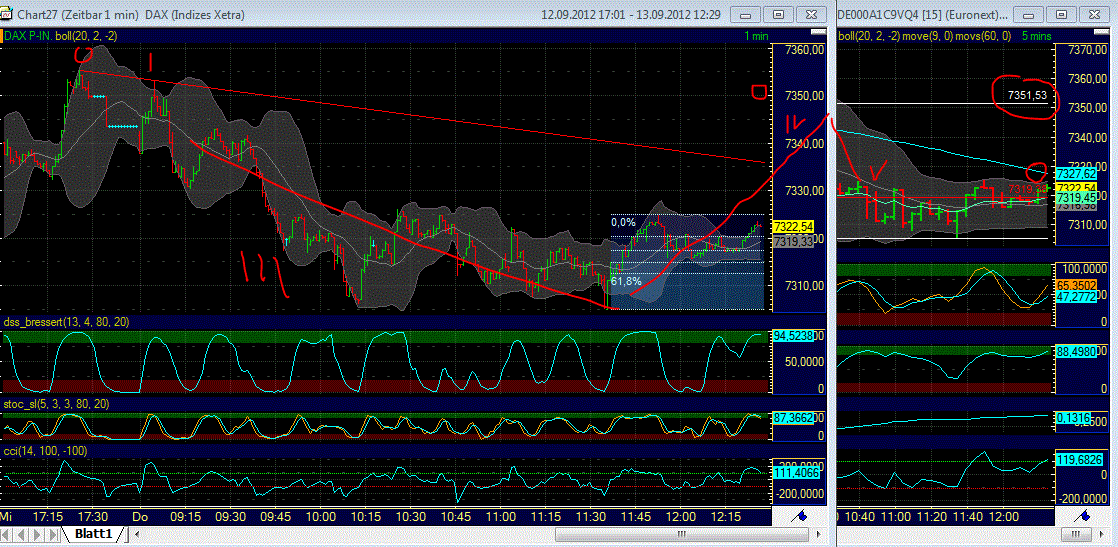This screenshot has width=1118, height=547.
Task: Go to the previous sheet with the tab navigation arrow
Action: click(22, 533)
